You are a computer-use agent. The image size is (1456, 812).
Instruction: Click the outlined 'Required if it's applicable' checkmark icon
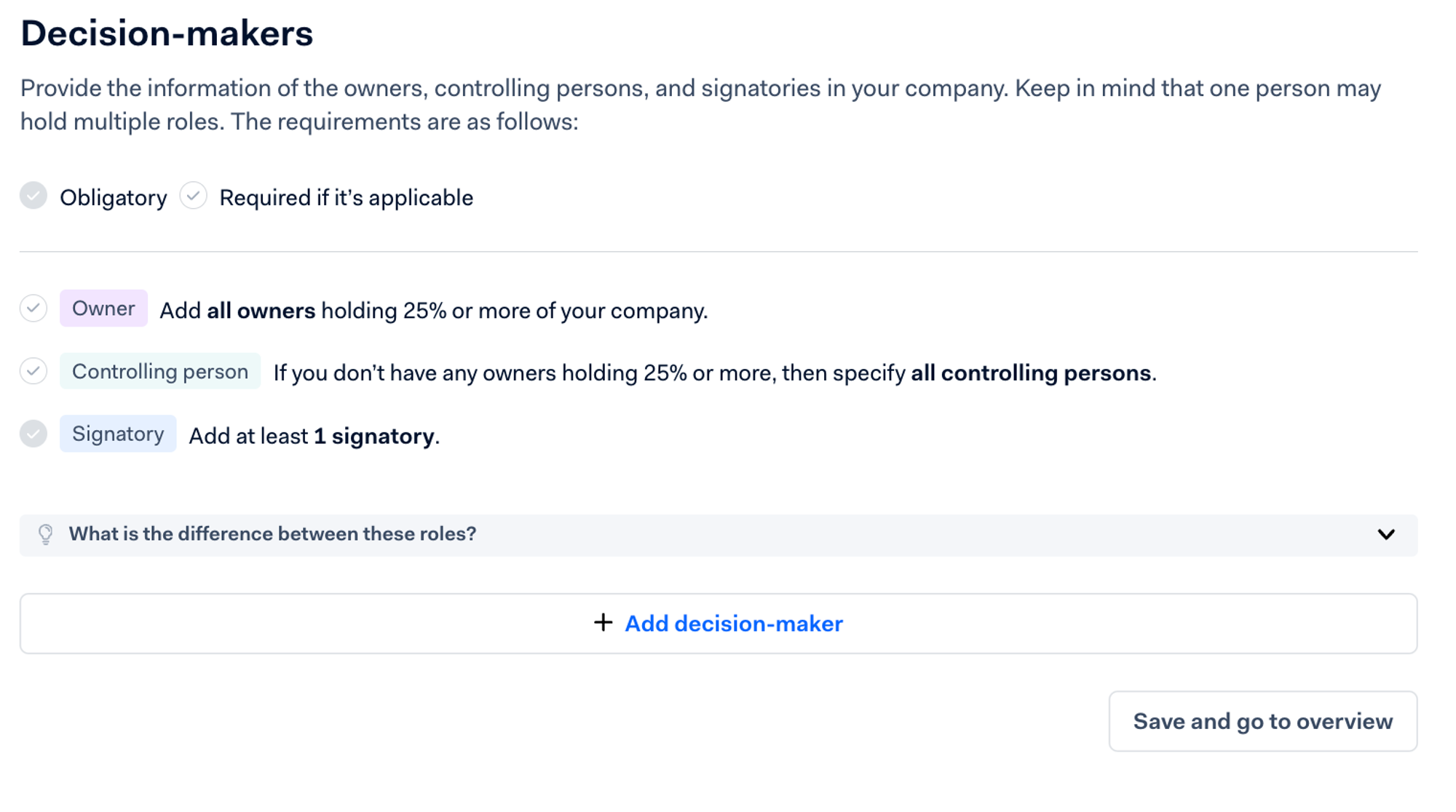point(193,196)
